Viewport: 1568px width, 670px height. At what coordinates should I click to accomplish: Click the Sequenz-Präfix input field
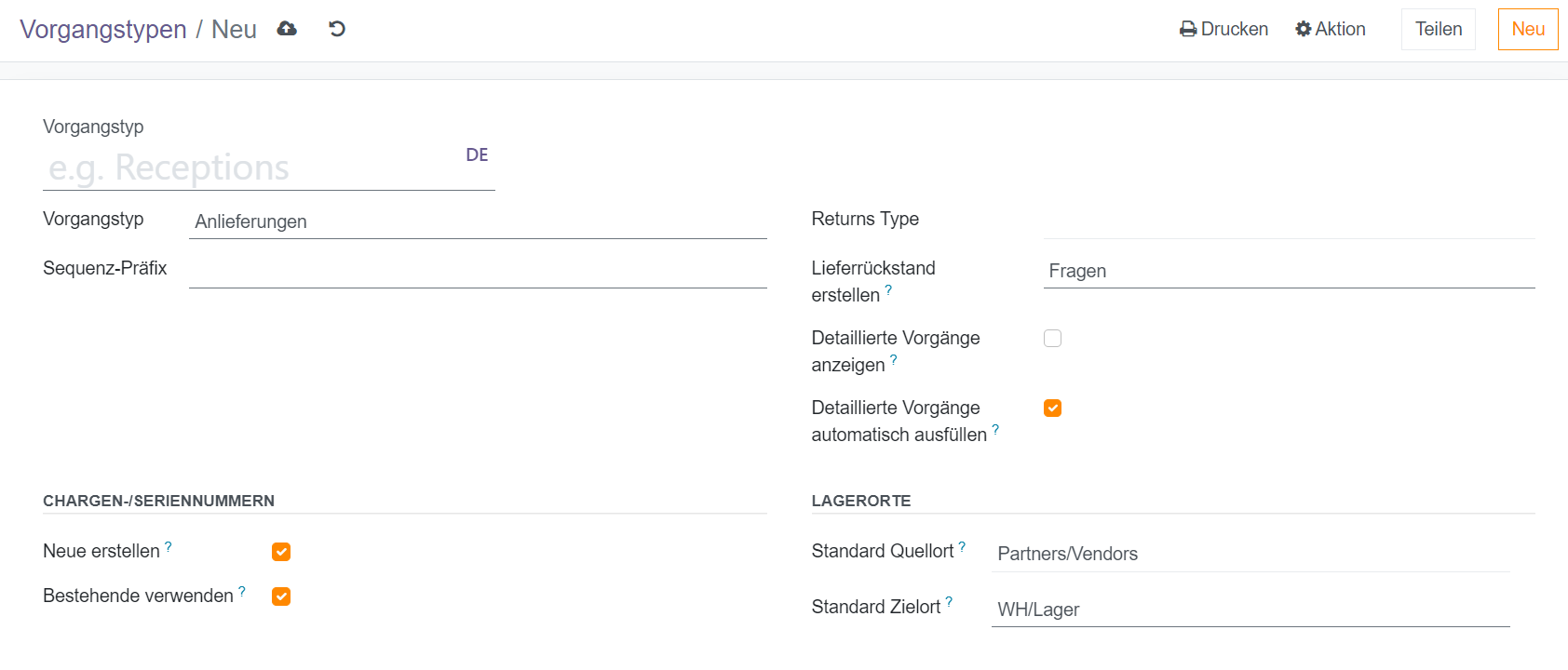477,271
